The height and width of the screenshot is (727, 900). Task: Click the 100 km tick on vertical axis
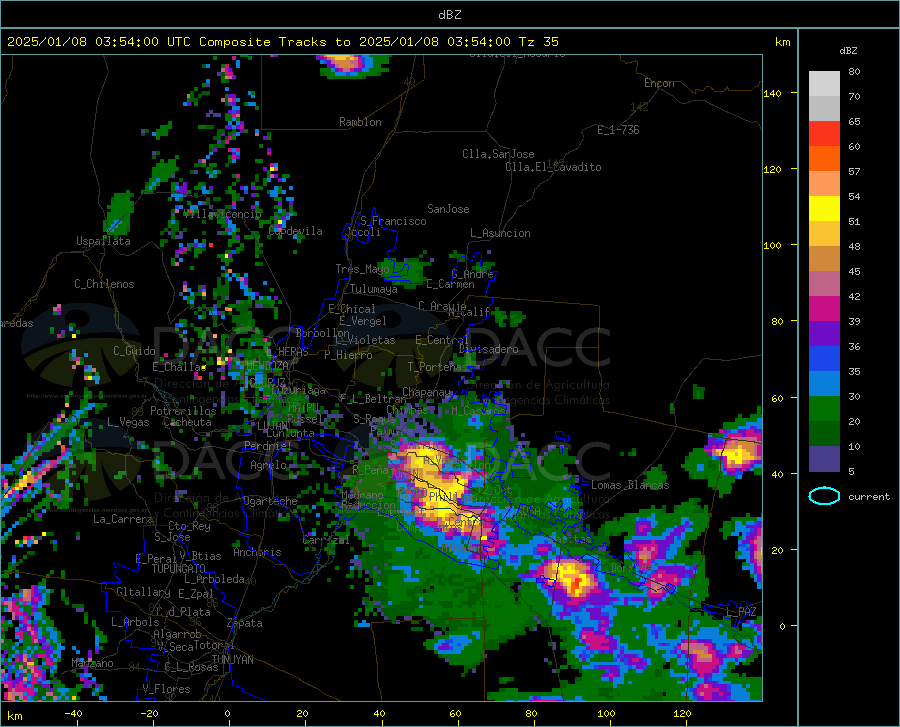point(773,245)
